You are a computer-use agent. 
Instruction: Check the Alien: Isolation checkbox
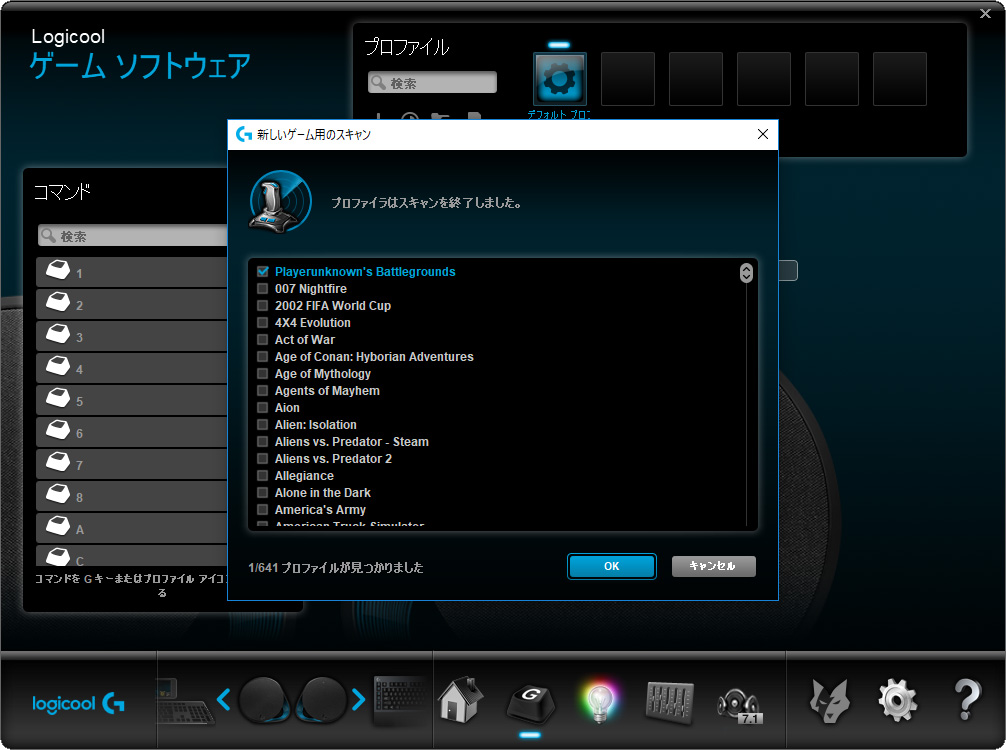[x=262, y=425]
